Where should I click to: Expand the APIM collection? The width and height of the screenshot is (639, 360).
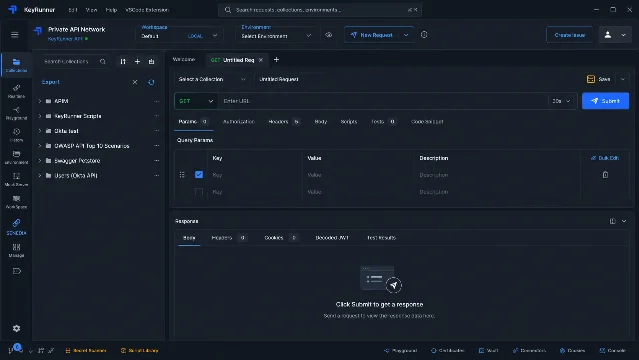tap(40, 101)
